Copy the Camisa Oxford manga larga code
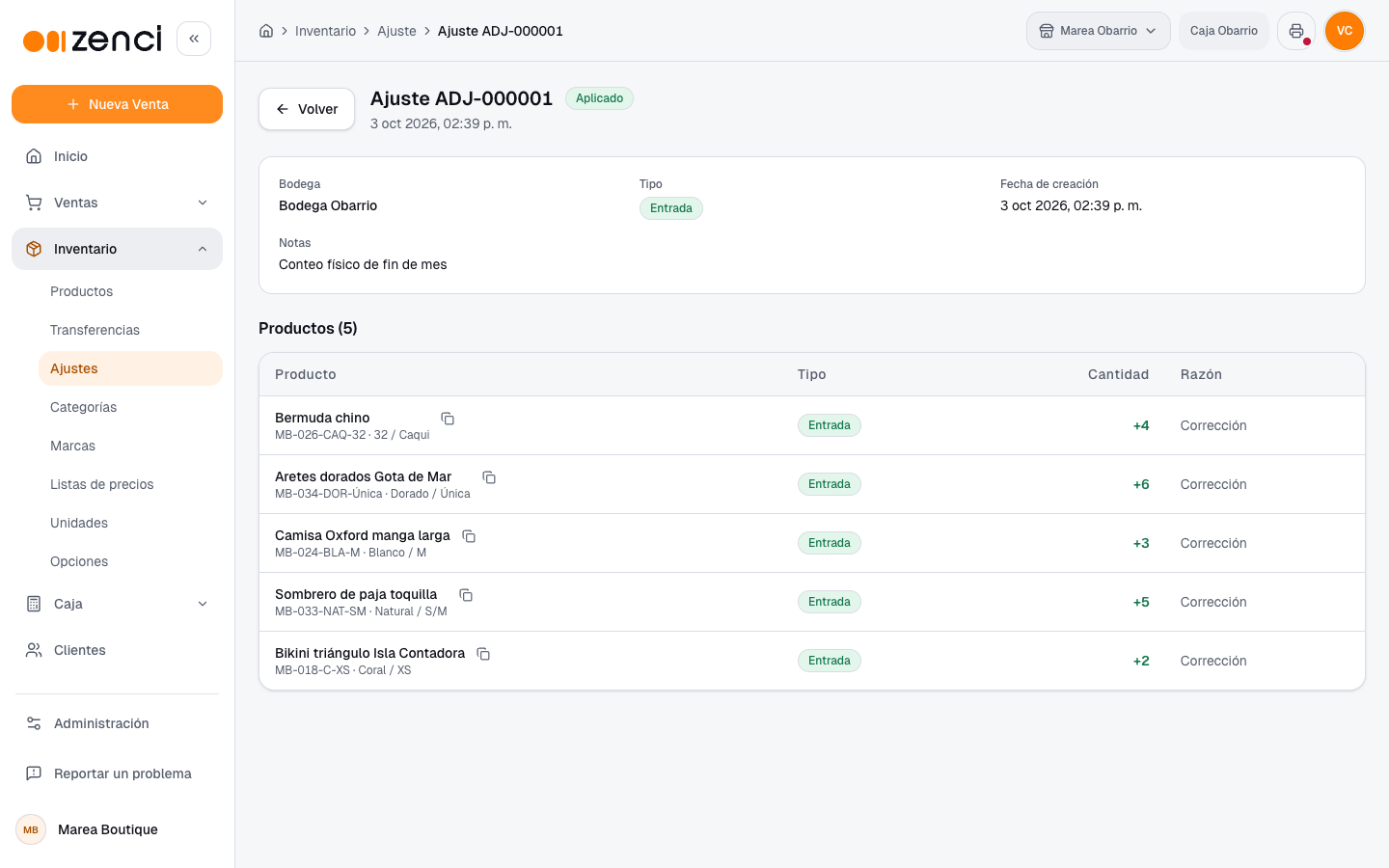 point(469,536)
